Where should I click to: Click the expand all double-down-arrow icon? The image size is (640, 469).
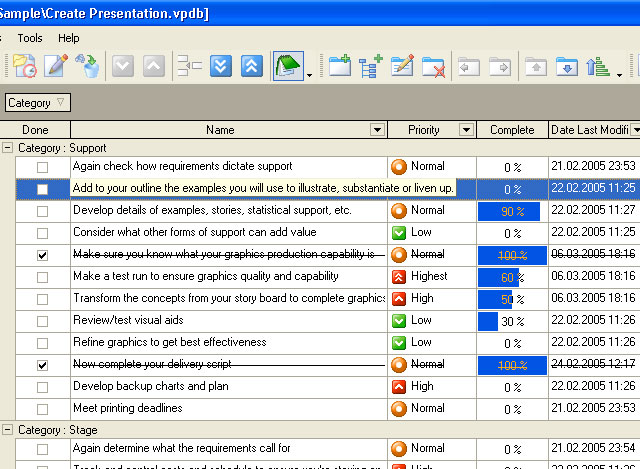tap(222, 67)
